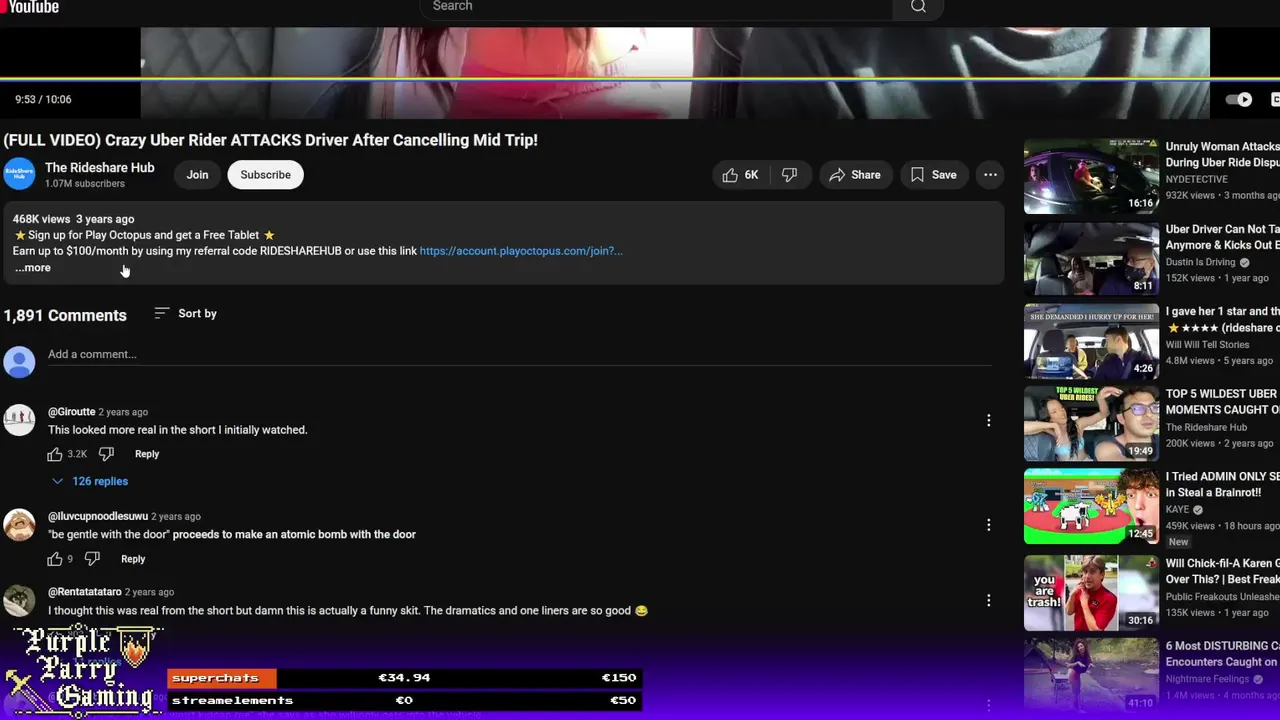Click the Nightmare Feelings channel name
Image resolution: width=1280 pixels, height=720 pixels.
1210,679
